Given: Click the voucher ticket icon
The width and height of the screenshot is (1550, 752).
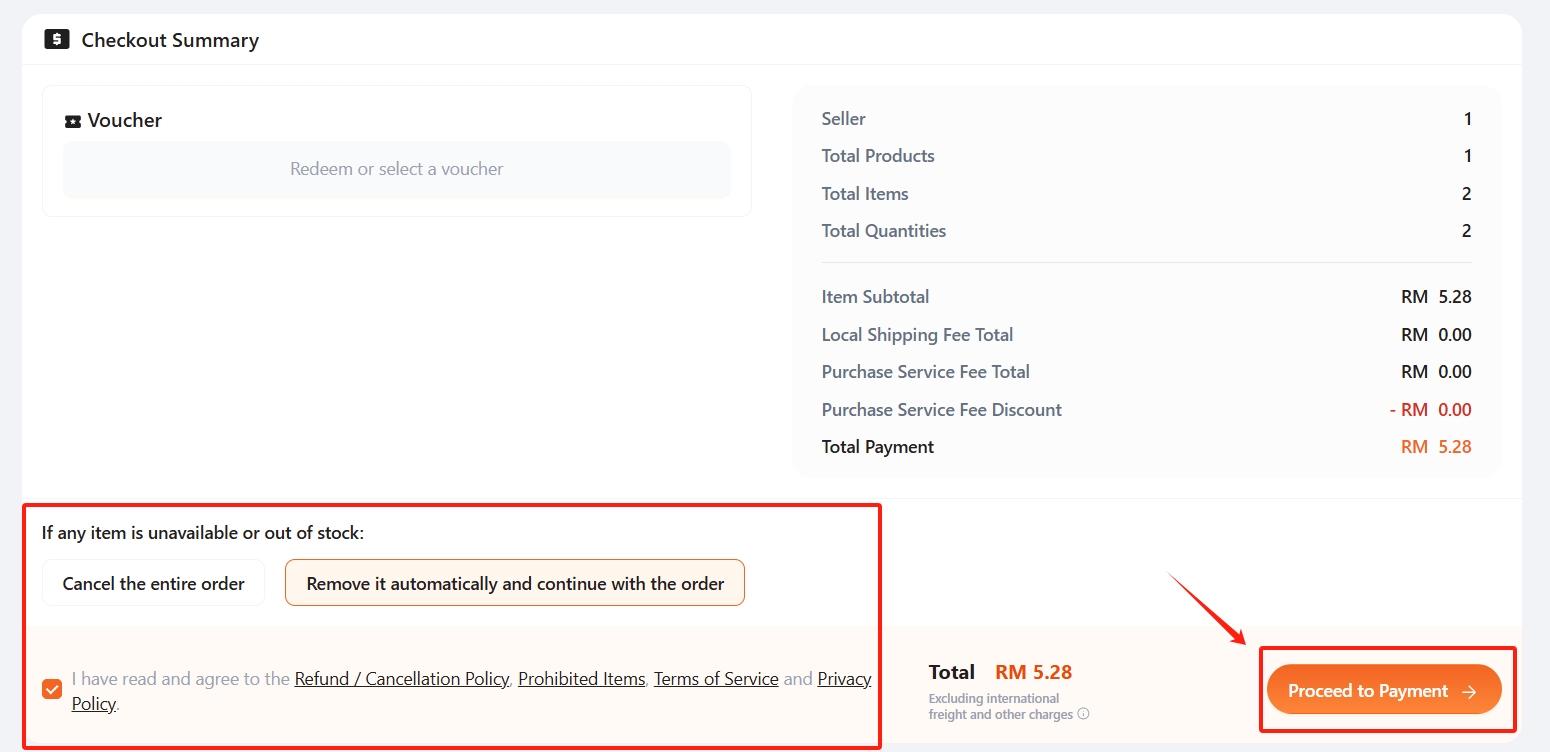Looking at the screenshot, I should click(72, 121).
